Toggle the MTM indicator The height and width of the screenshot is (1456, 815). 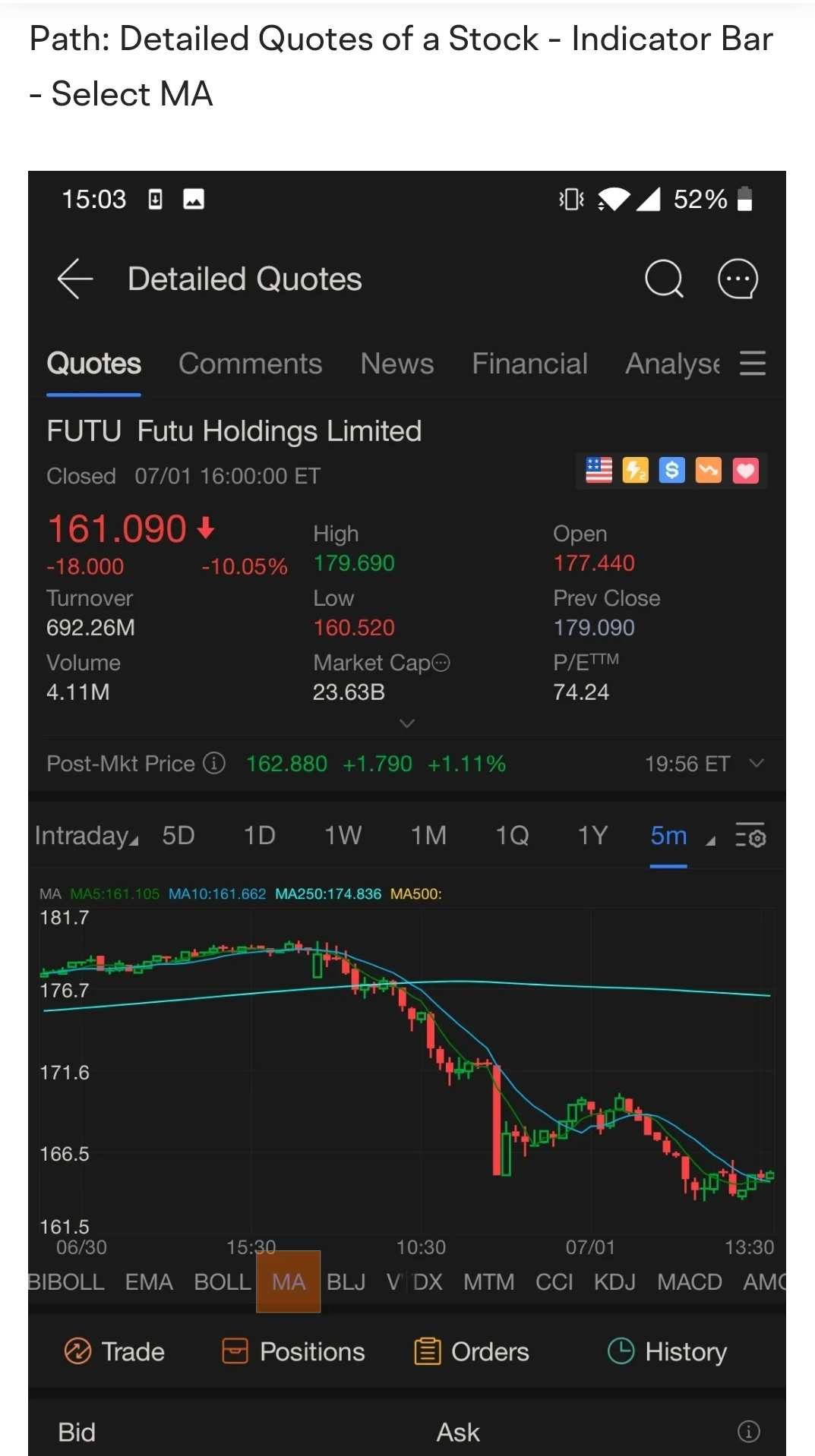(x=489, y=1282)
